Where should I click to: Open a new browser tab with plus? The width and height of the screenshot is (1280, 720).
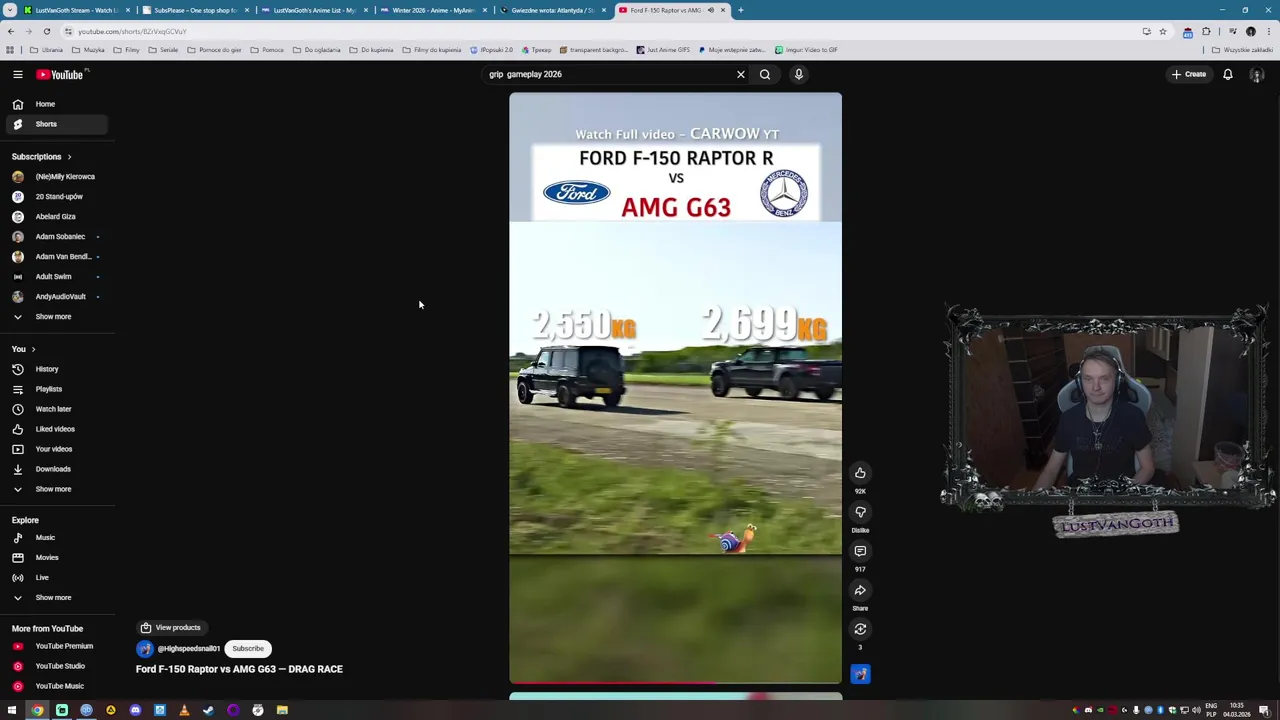741,10
